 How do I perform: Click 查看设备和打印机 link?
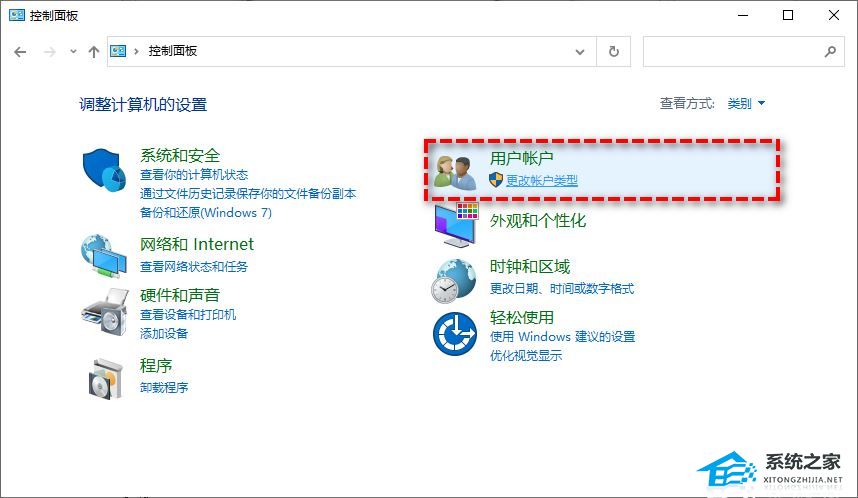[x=188, y=315]
